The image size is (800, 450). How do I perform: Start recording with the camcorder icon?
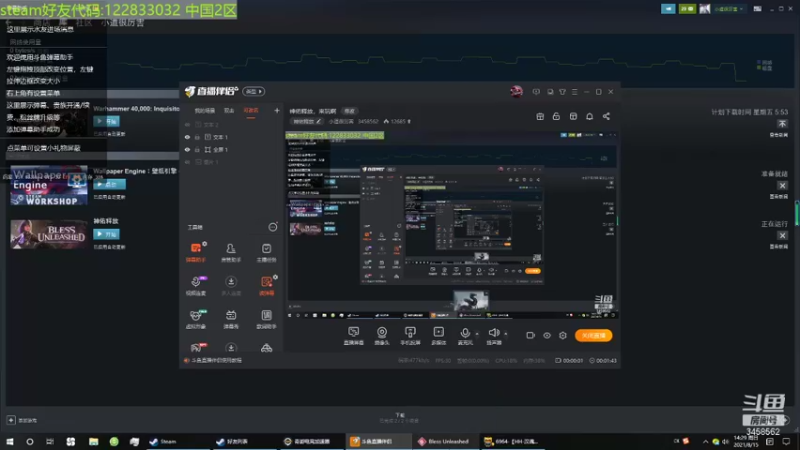tap(531, 335)
